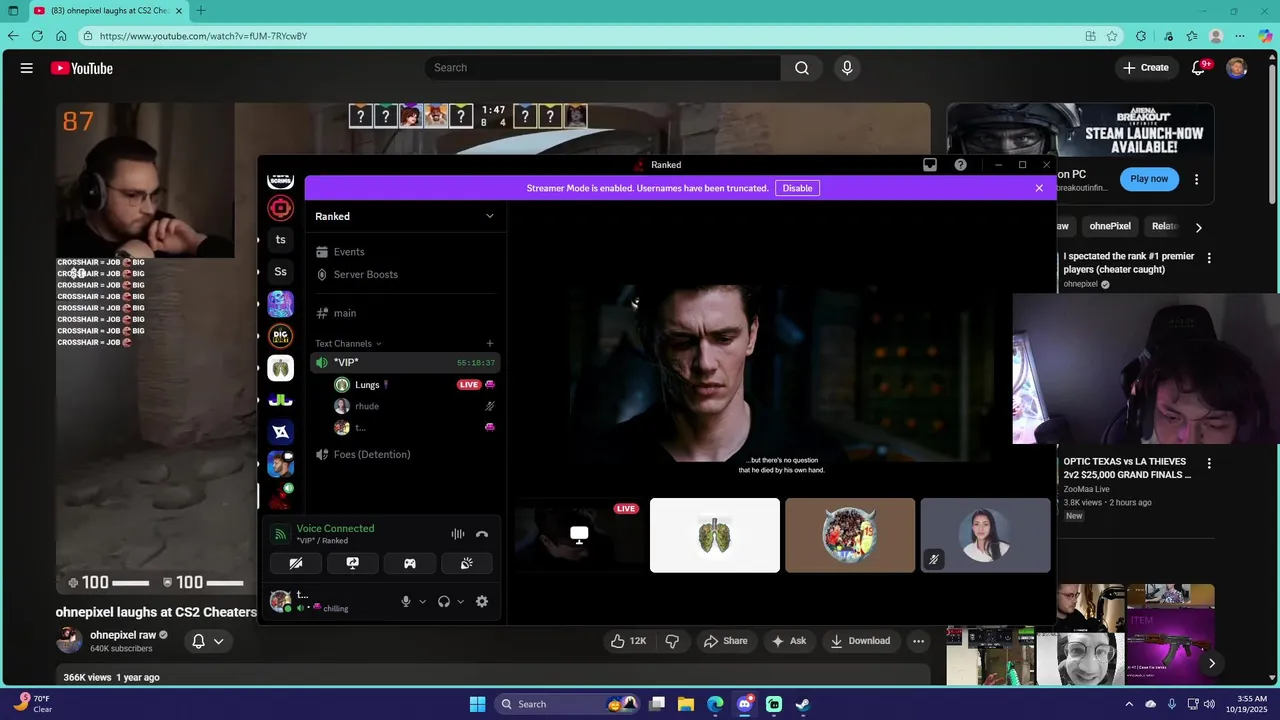1280x720 pixels.
Task: Select the ohnePixel filter chip
Action: click(1110, 226)
